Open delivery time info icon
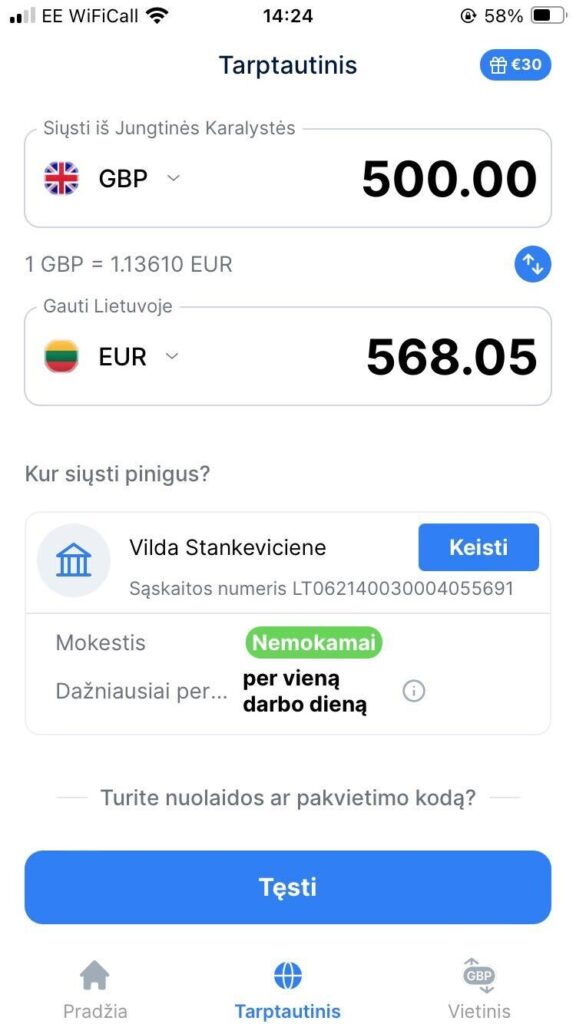 click(413, 691)
